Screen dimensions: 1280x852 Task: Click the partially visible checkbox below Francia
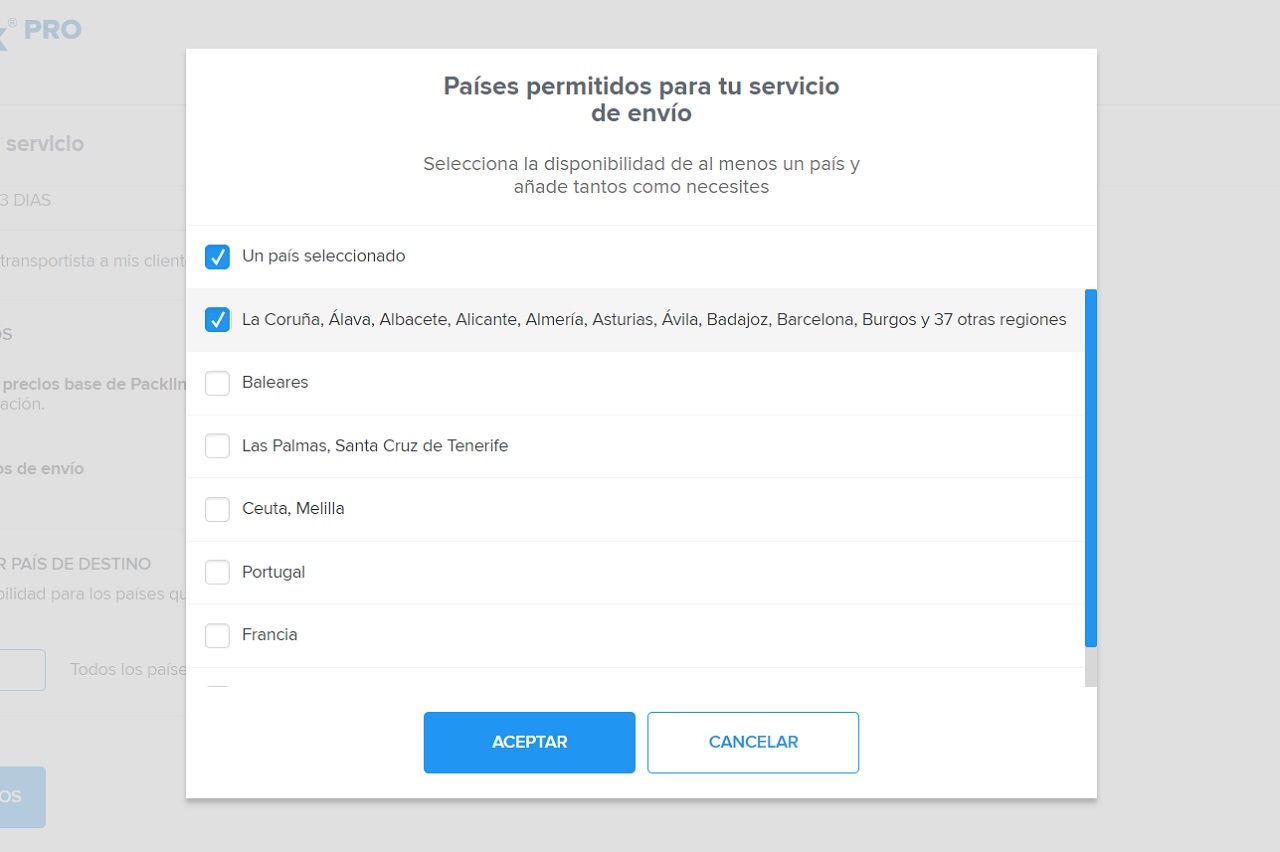point(217,686)
